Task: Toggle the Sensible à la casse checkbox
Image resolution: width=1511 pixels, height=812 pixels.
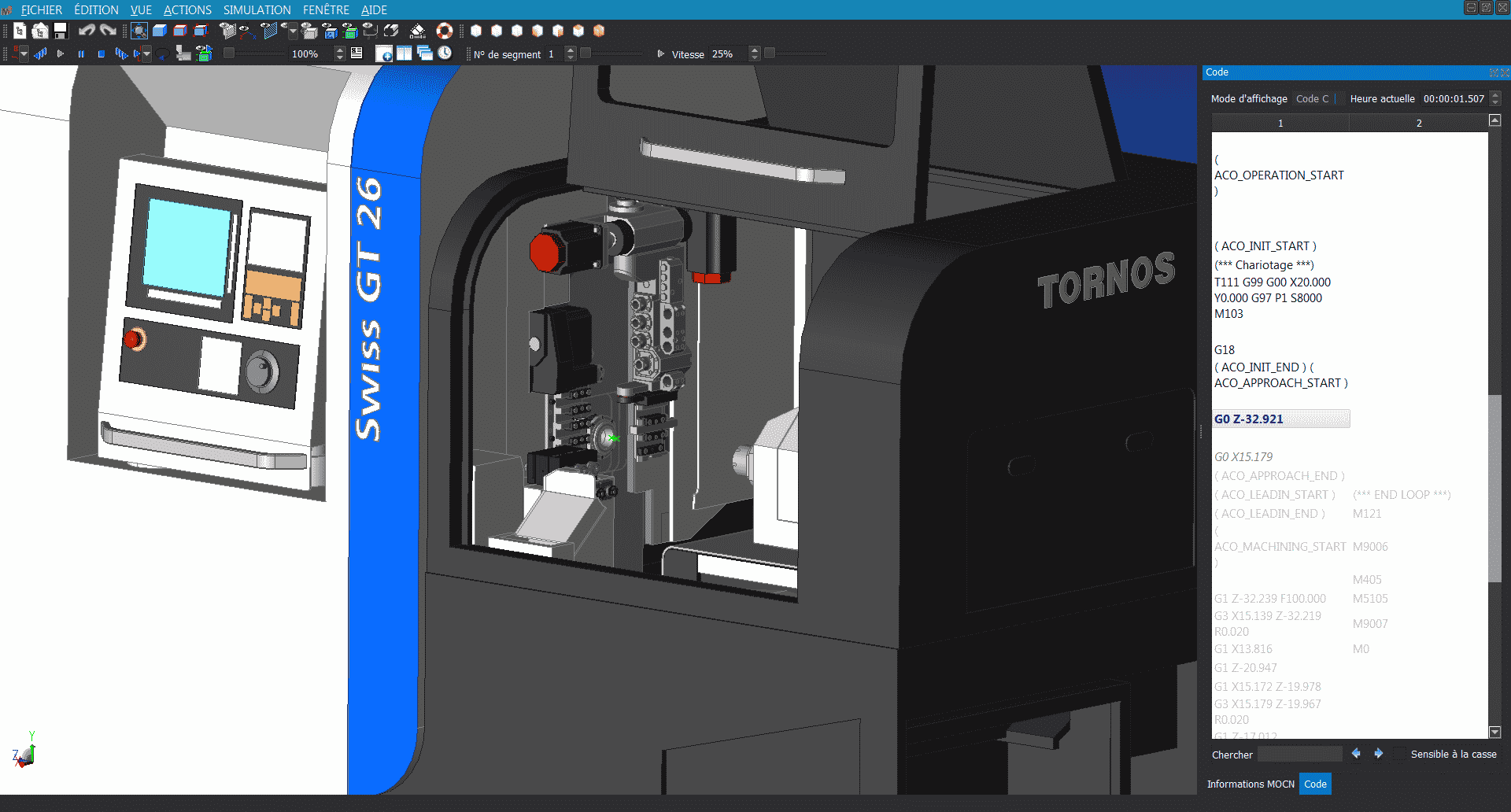Action: click(1398, 755)
